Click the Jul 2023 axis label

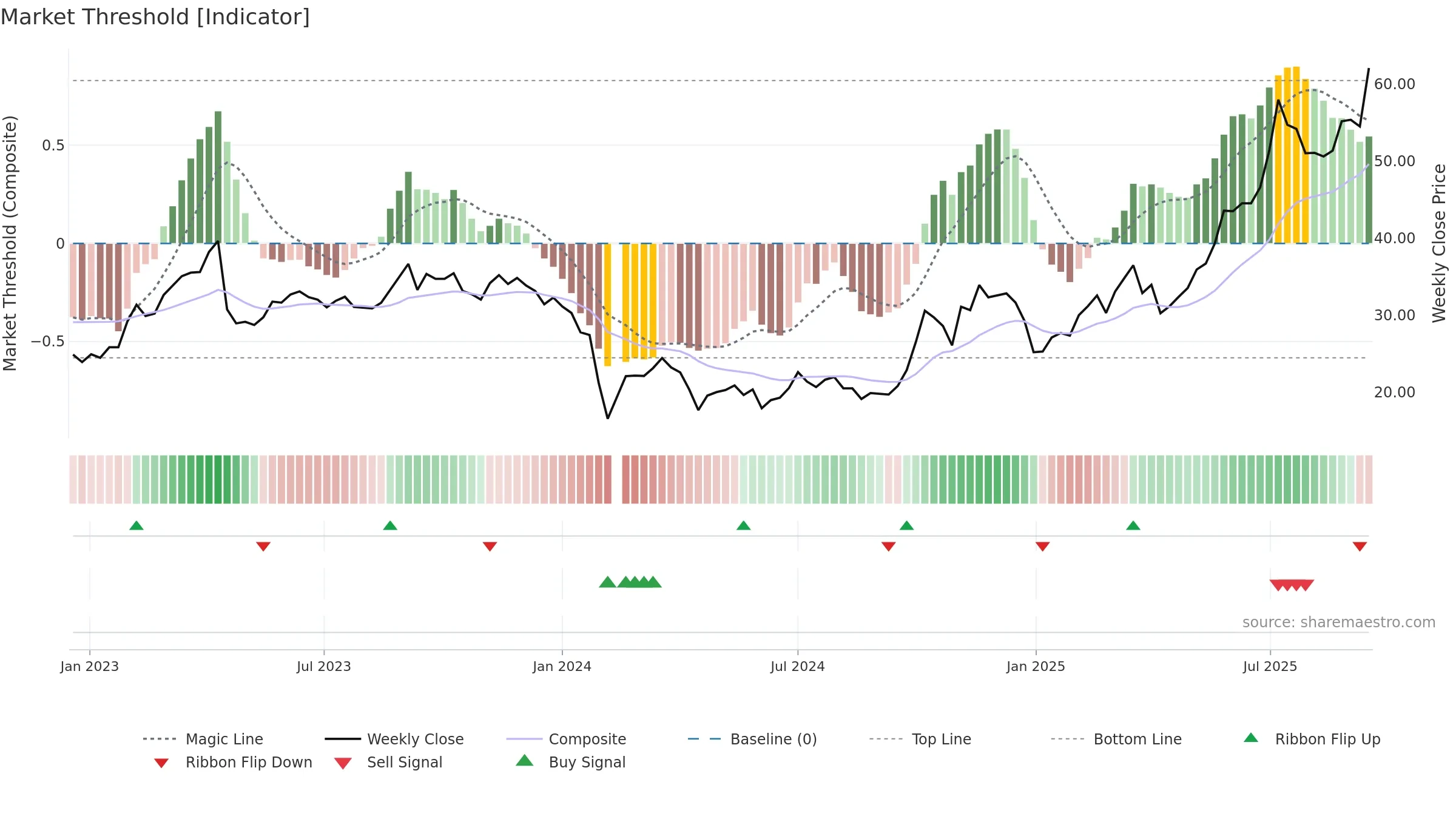coord(324,666)
